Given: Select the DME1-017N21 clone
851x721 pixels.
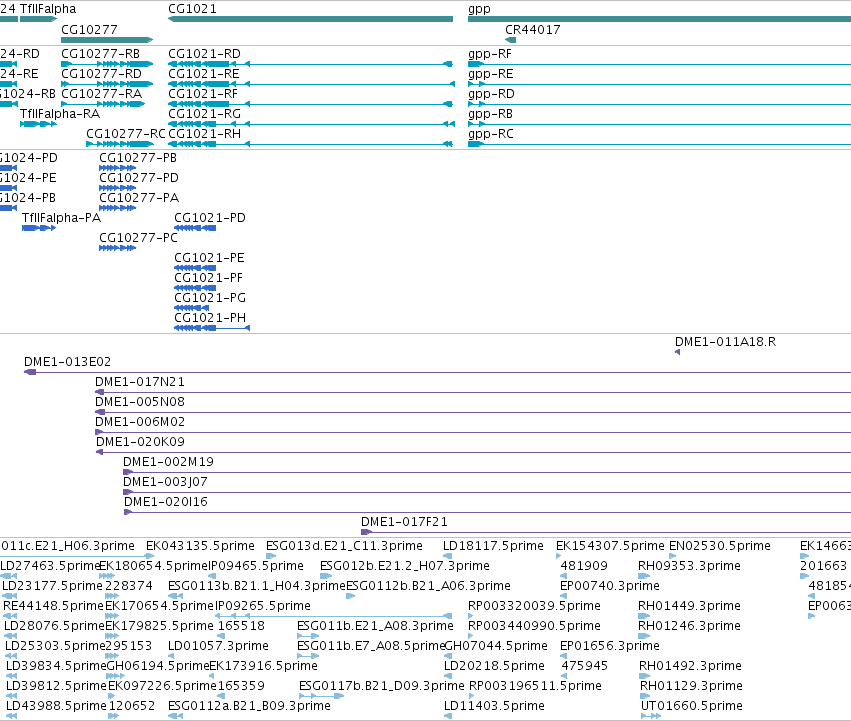Looking at the screenshot, I should point(473,392).
